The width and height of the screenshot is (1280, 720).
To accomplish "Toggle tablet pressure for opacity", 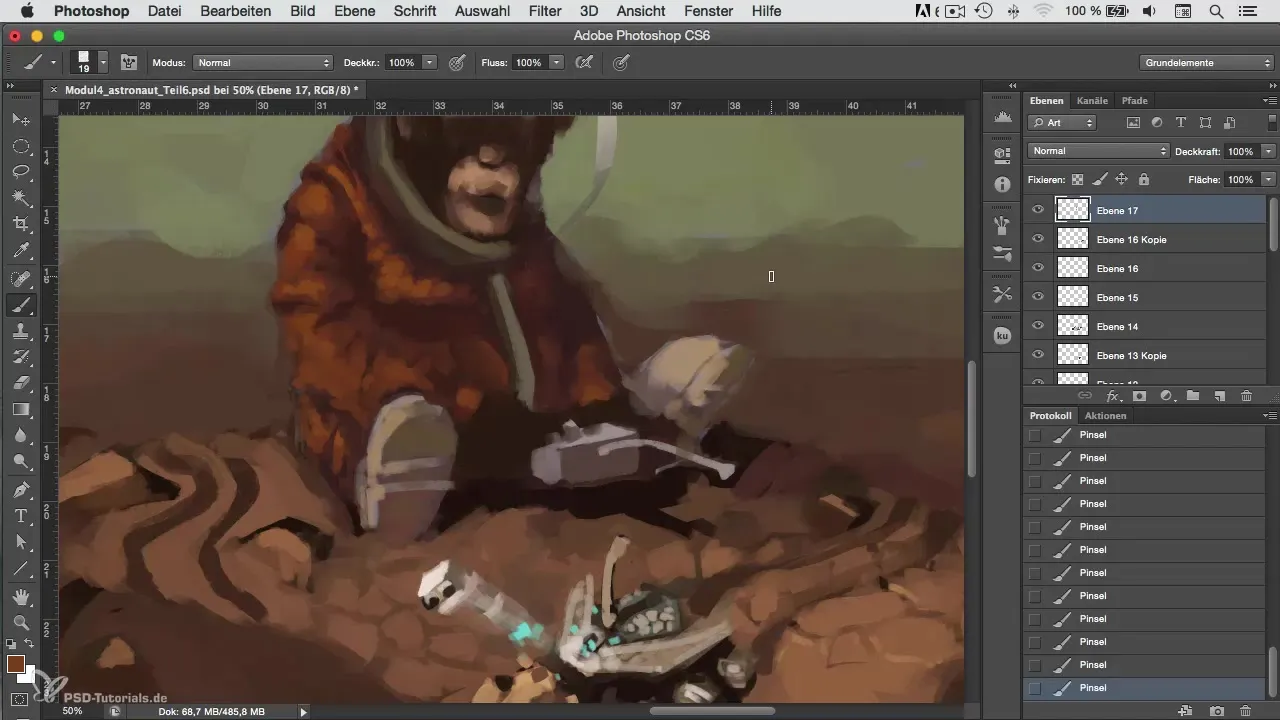I will pyautogui.click(x=457, y=62).
